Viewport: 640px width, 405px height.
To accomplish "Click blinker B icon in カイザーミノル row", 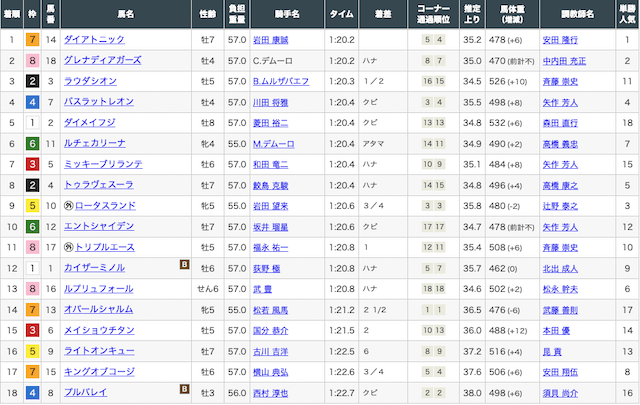I will [x=184, y=265].
